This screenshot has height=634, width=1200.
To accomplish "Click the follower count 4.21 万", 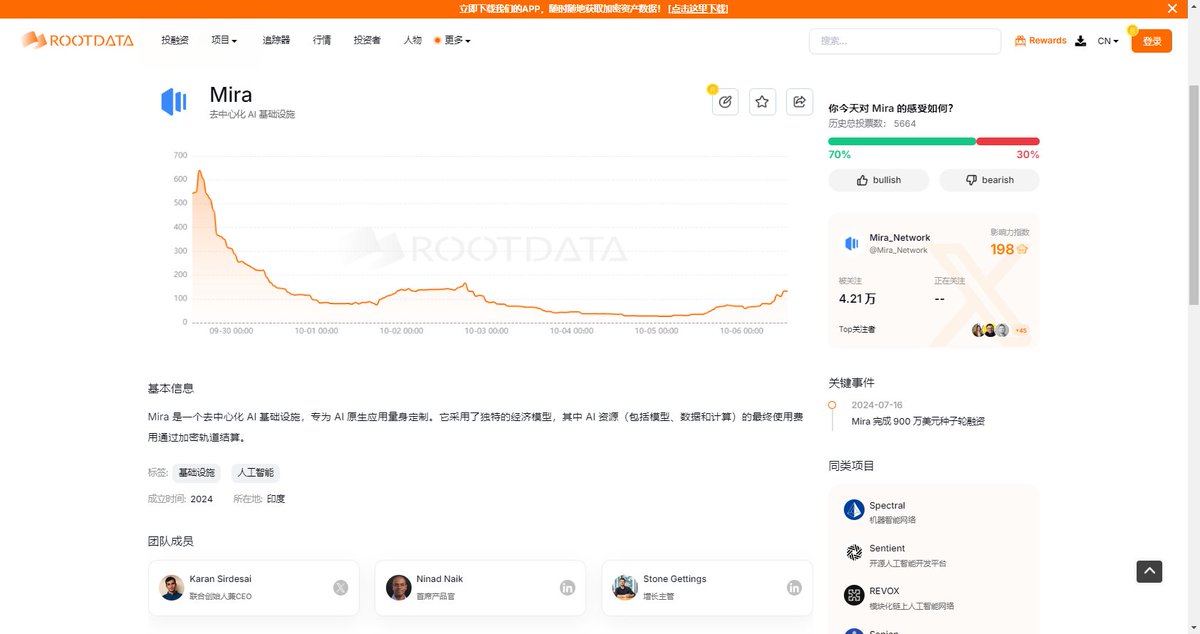I will [857, 299].
